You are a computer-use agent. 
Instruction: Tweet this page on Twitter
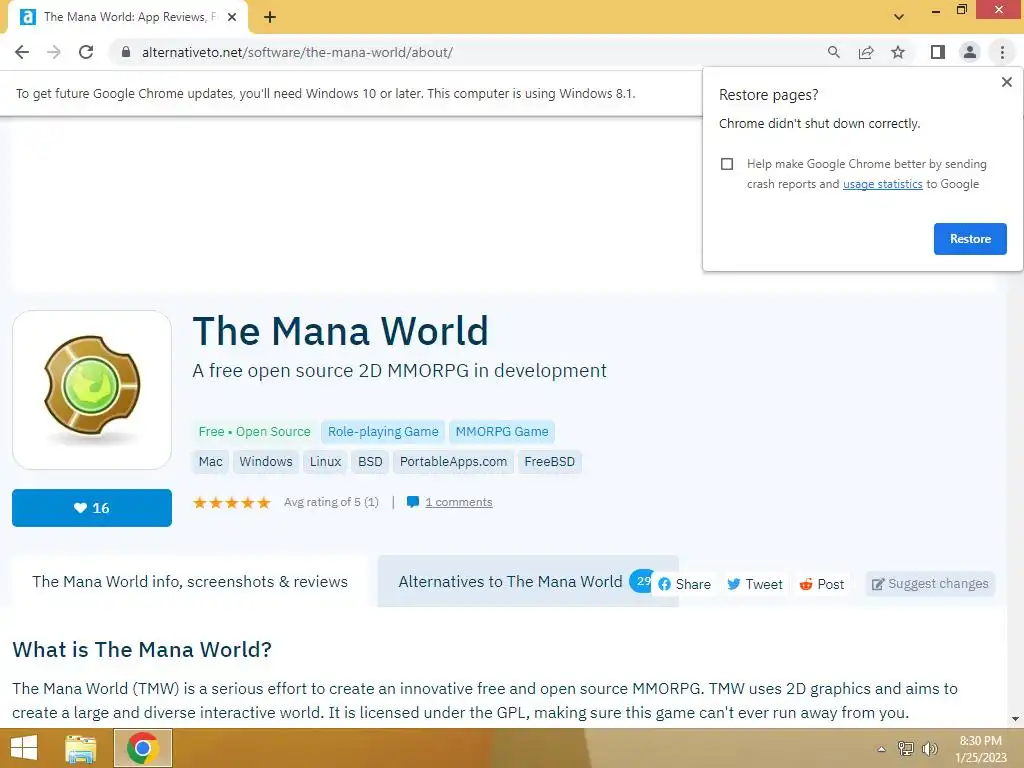755,584
